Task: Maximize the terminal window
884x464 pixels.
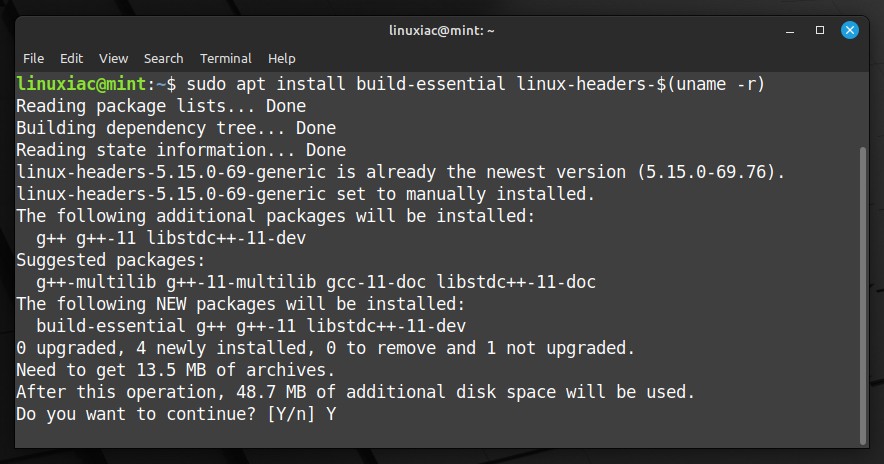Action: point(820,30)
